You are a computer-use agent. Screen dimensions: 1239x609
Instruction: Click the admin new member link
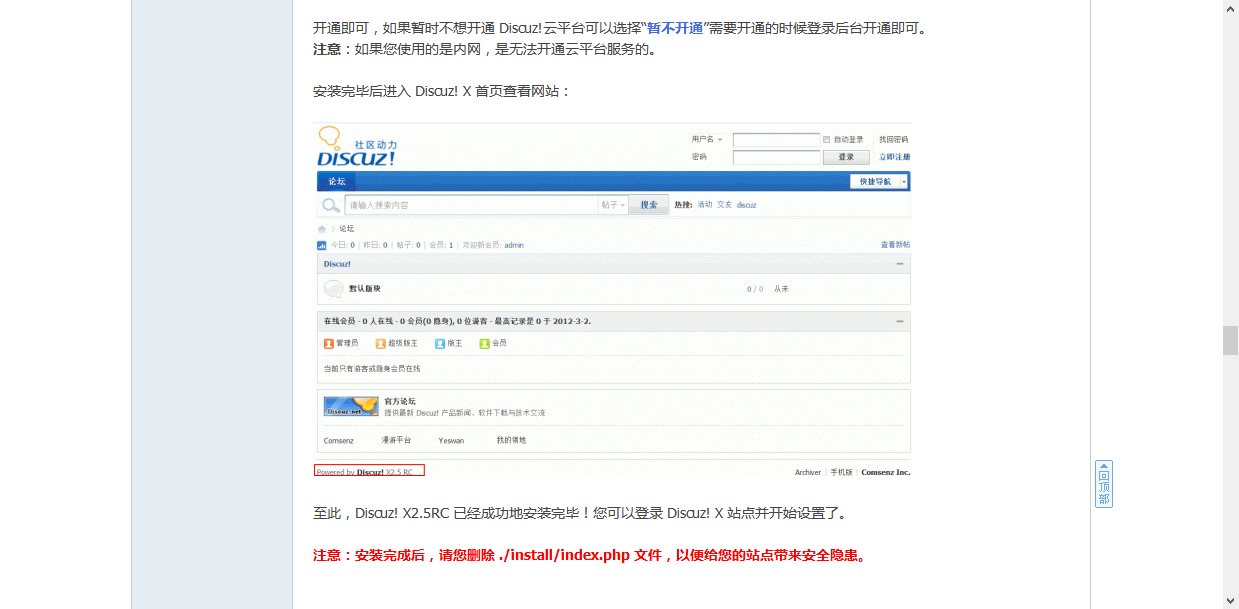coord(514,245)
